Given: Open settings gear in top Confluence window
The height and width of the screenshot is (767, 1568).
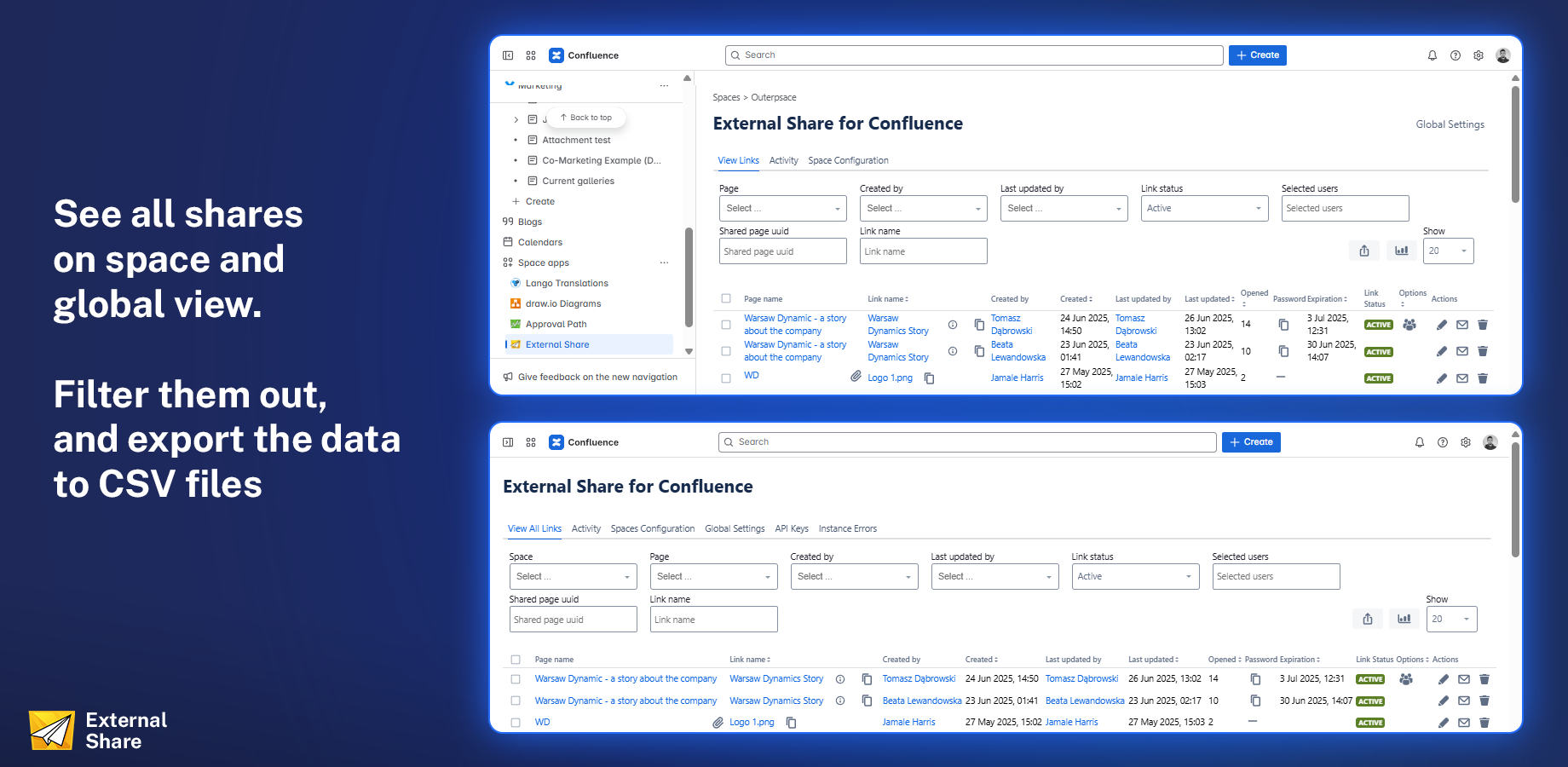Looking at the screenshot, I should point(1479,55).
